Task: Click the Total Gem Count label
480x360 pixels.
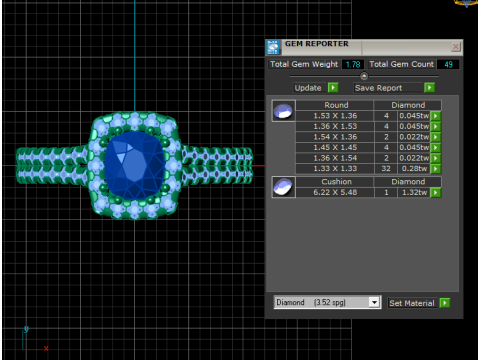Action: pyautogui.click(x=401, y=64)
